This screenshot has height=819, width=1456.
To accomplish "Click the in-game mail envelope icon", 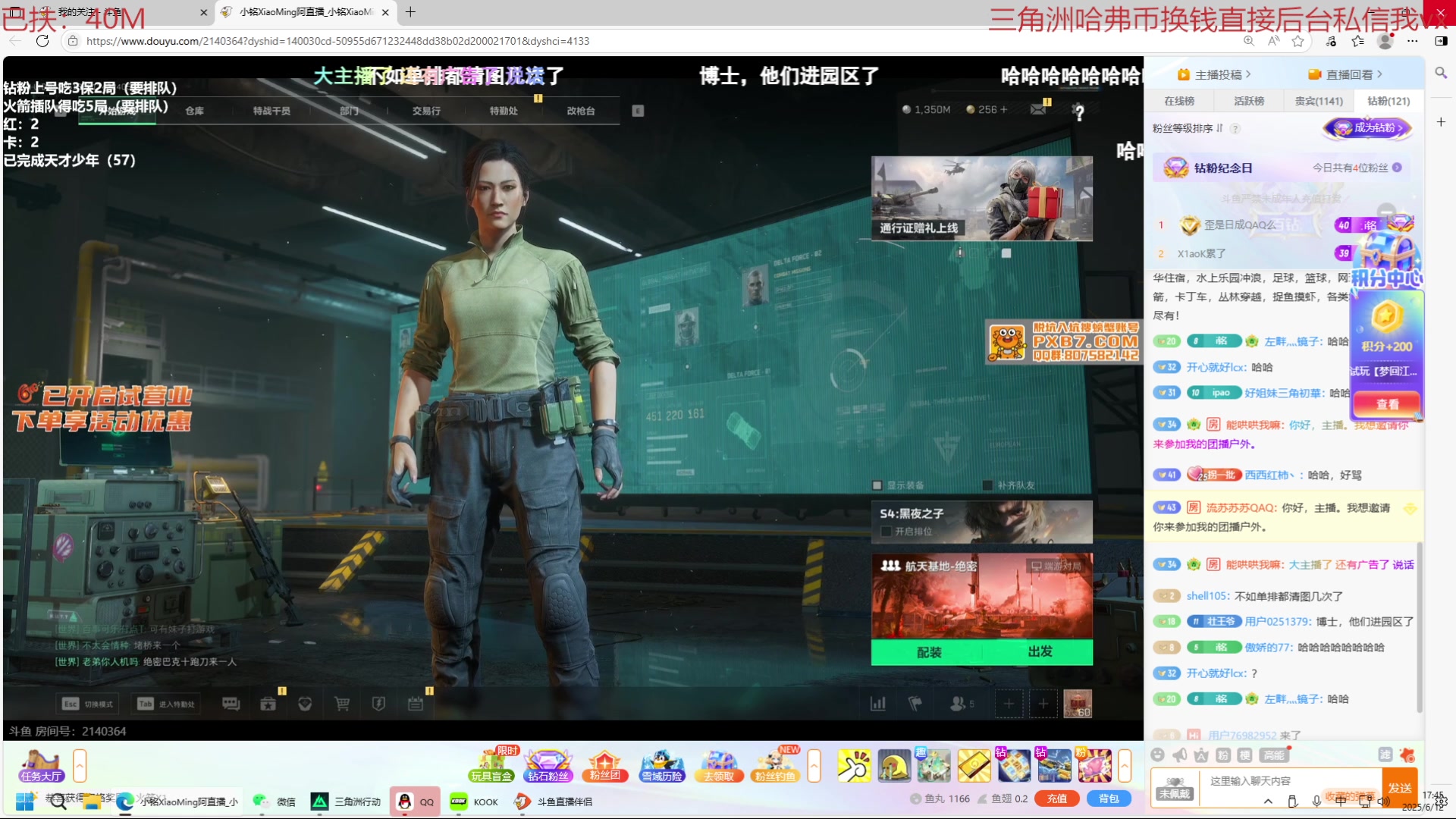I will (1037, 110).
